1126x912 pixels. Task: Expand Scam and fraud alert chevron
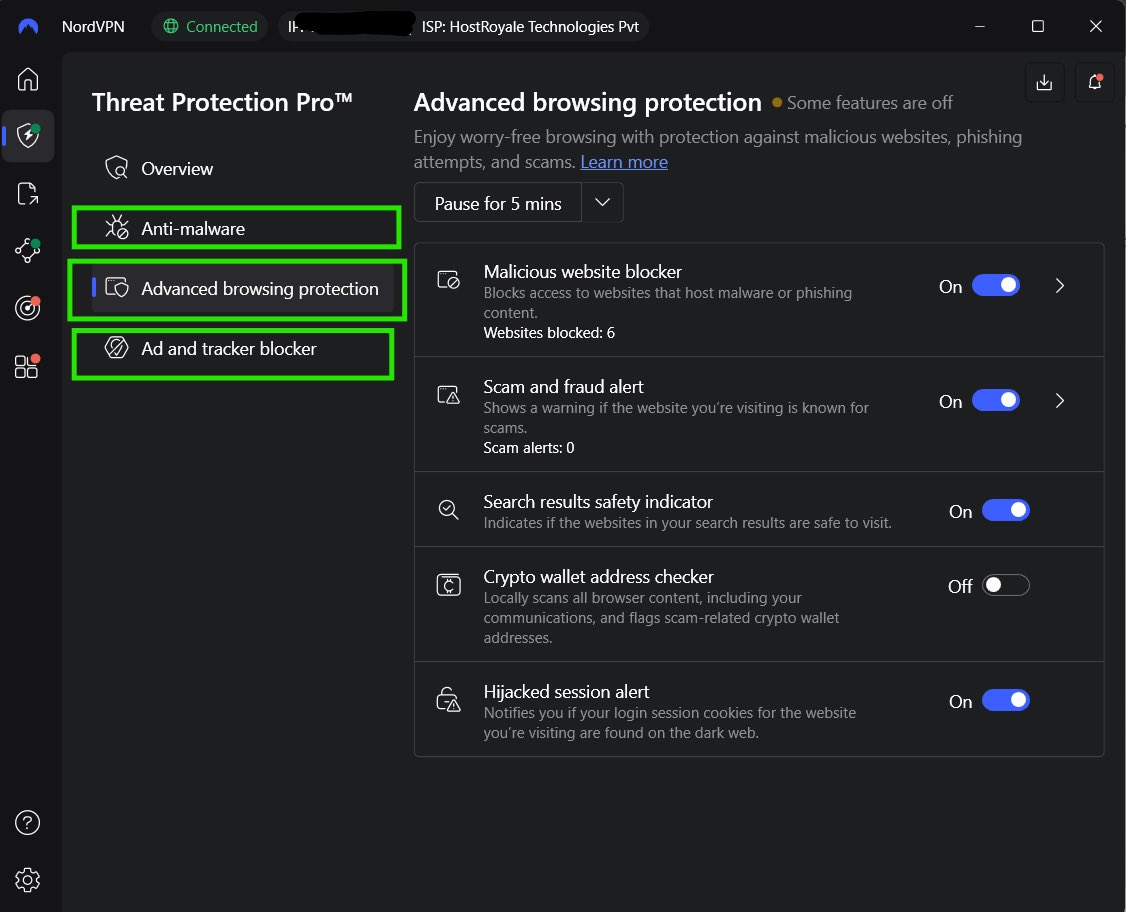pos(1059,401)
